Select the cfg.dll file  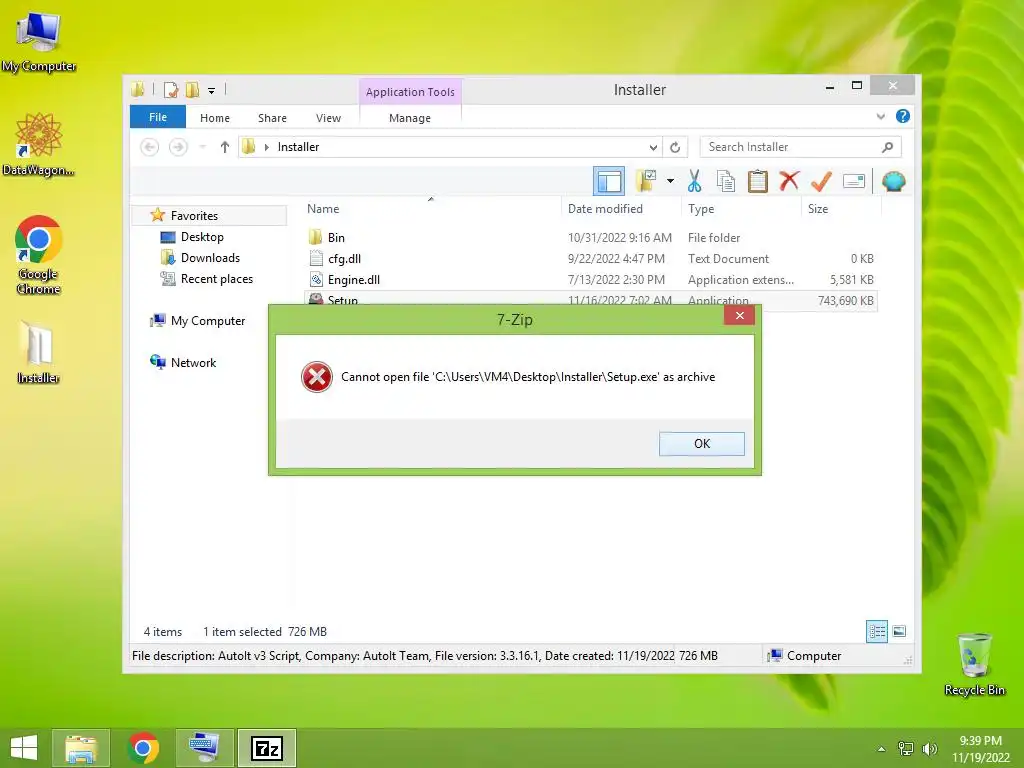[590, 259]
